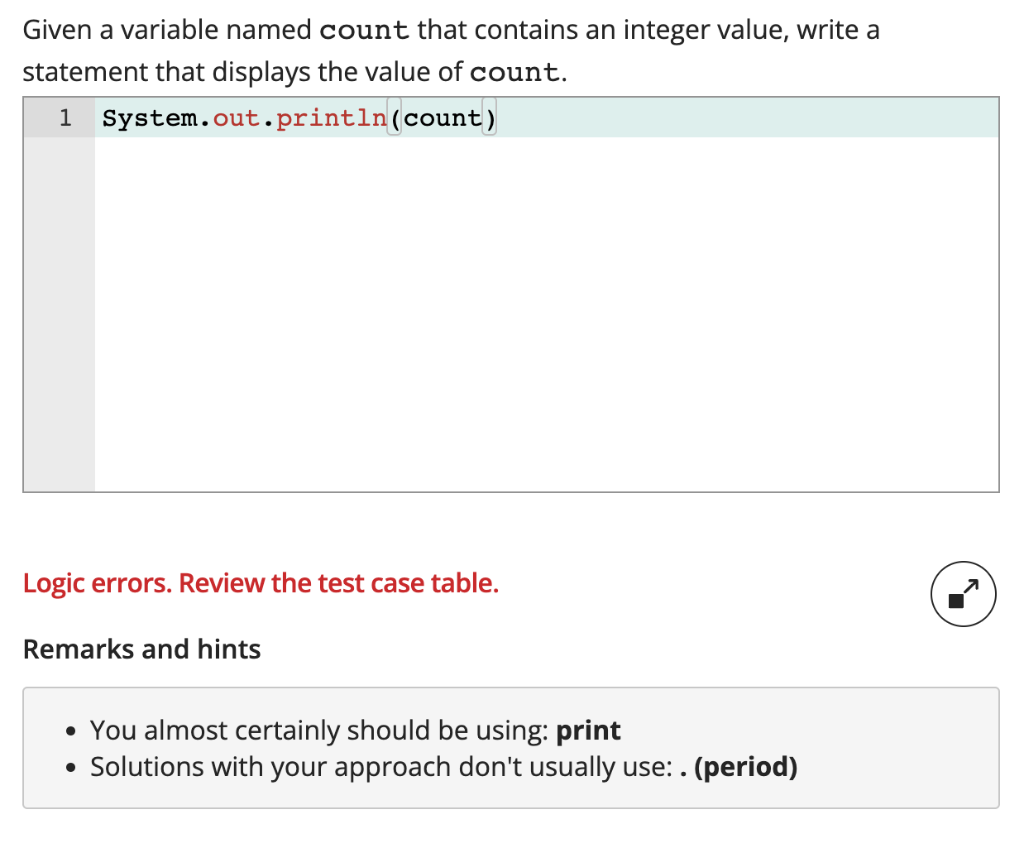Click the 'count' argument inside the parentheses
This screenshot has height=848, width=1024.
tap(442, 118)
